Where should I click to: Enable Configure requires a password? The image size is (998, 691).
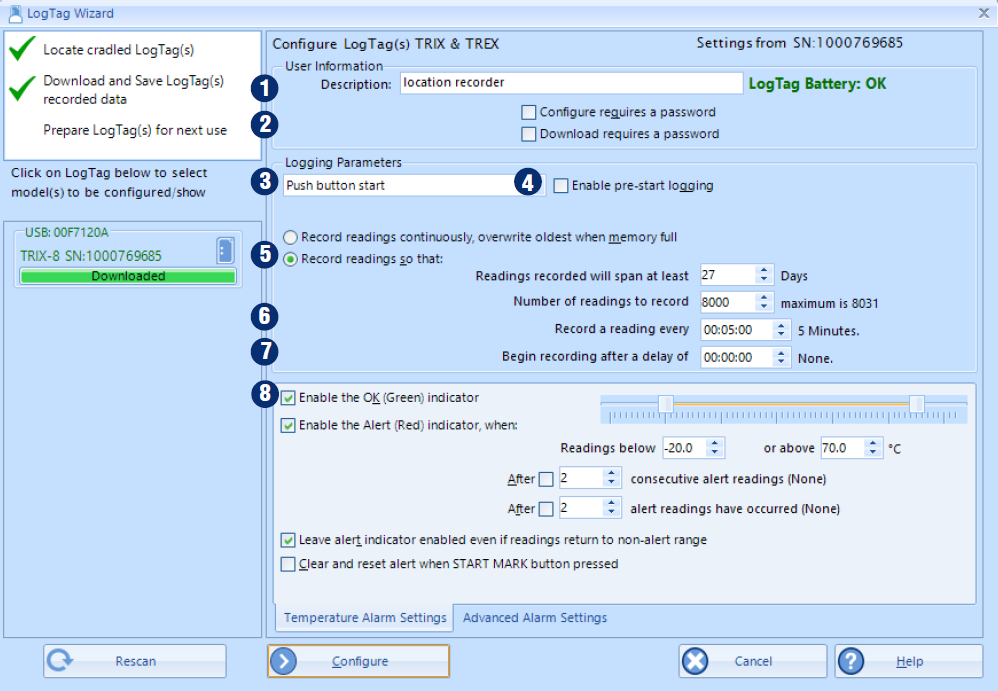coord(528,113)
